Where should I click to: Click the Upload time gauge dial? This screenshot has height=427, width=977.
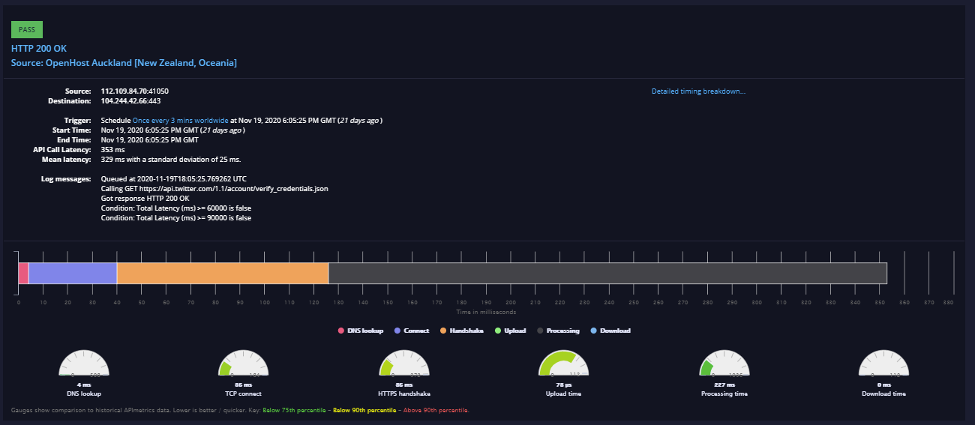tap(564, 363)
